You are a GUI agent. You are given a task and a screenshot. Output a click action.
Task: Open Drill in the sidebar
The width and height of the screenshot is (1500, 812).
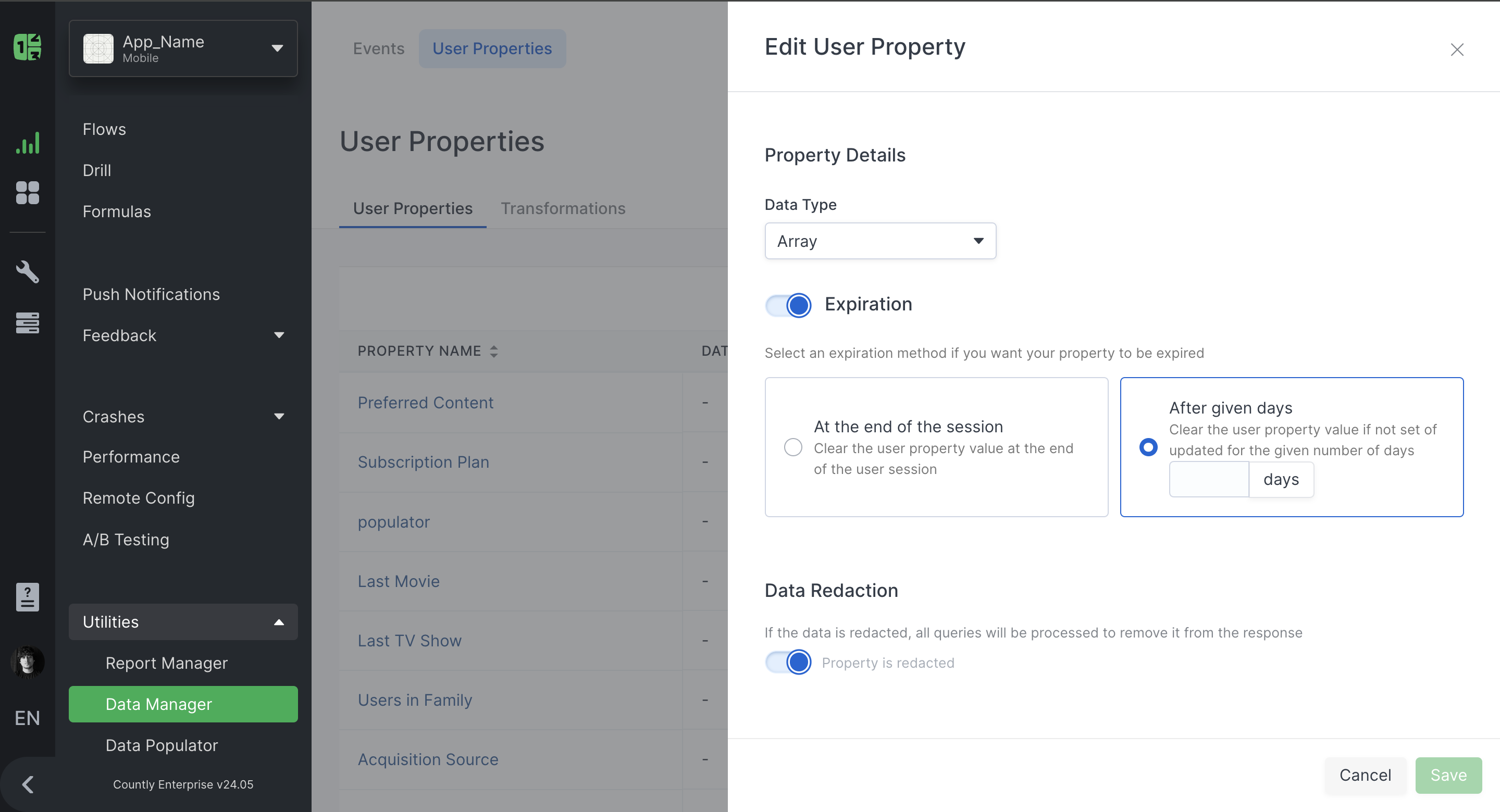point(97,170)
